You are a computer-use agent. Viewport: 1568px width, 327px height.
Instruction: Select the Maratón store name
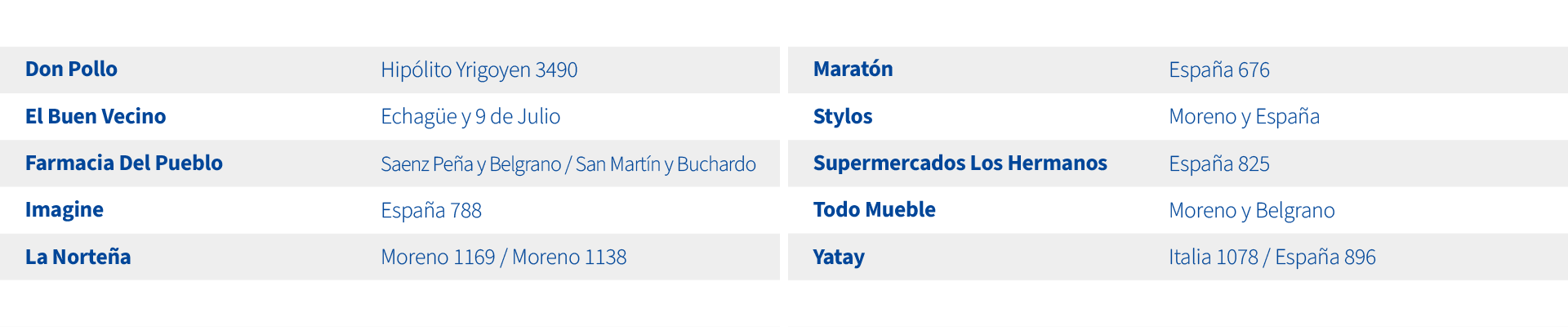tap(853, 69)
